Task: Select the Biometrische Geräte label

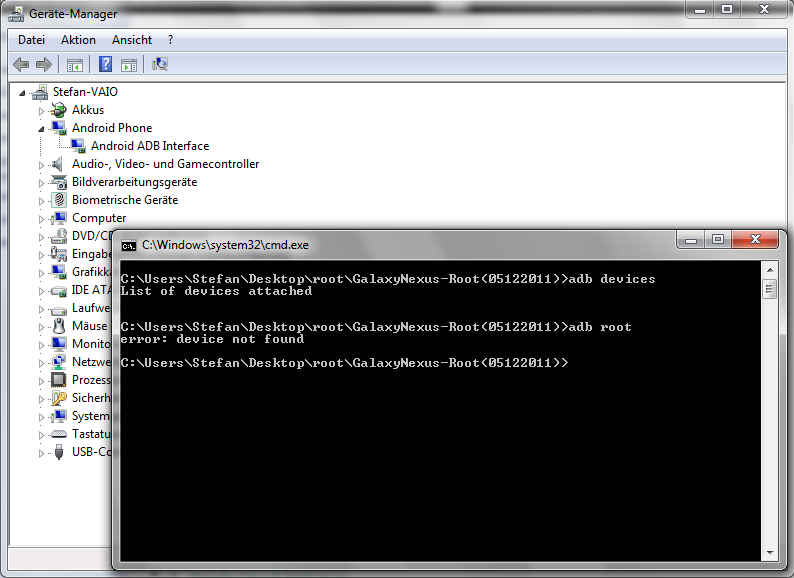Action: 125,200
